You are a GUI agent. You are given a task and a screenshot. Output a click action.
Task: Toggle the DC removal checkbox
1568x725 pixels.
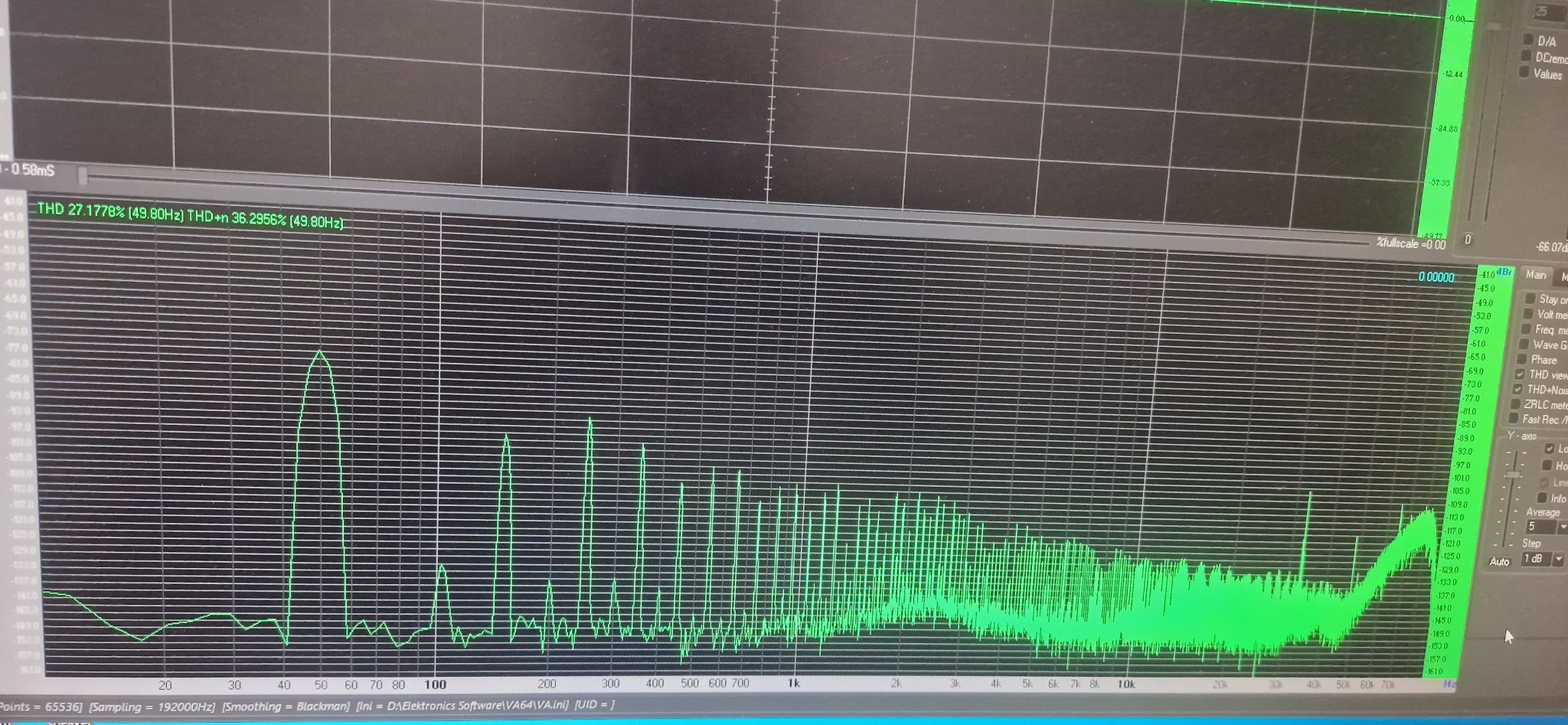[x=1527, y=57]
